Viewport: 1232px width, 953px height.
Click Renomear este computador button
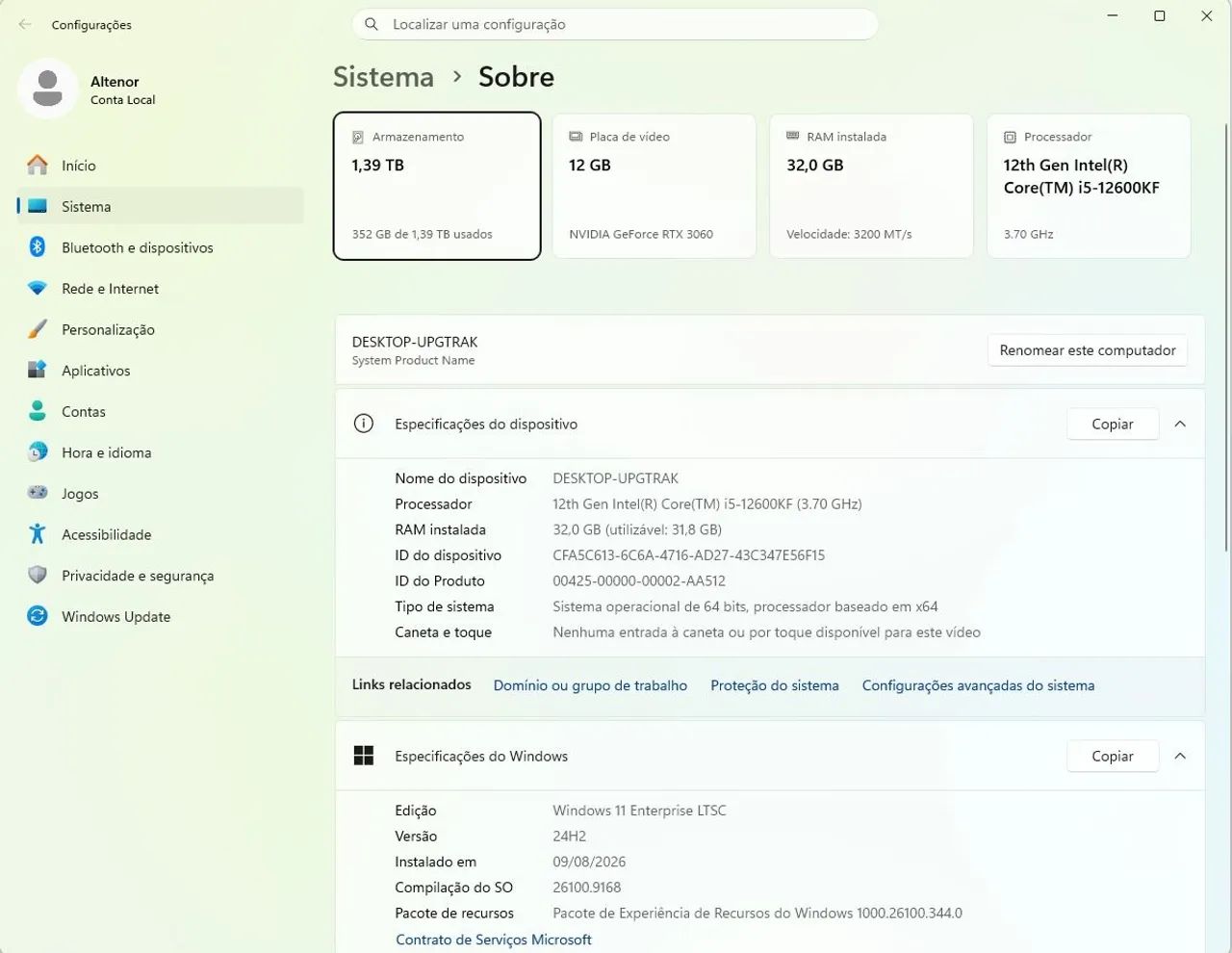pyautogui.click(x=1088, y=350)
